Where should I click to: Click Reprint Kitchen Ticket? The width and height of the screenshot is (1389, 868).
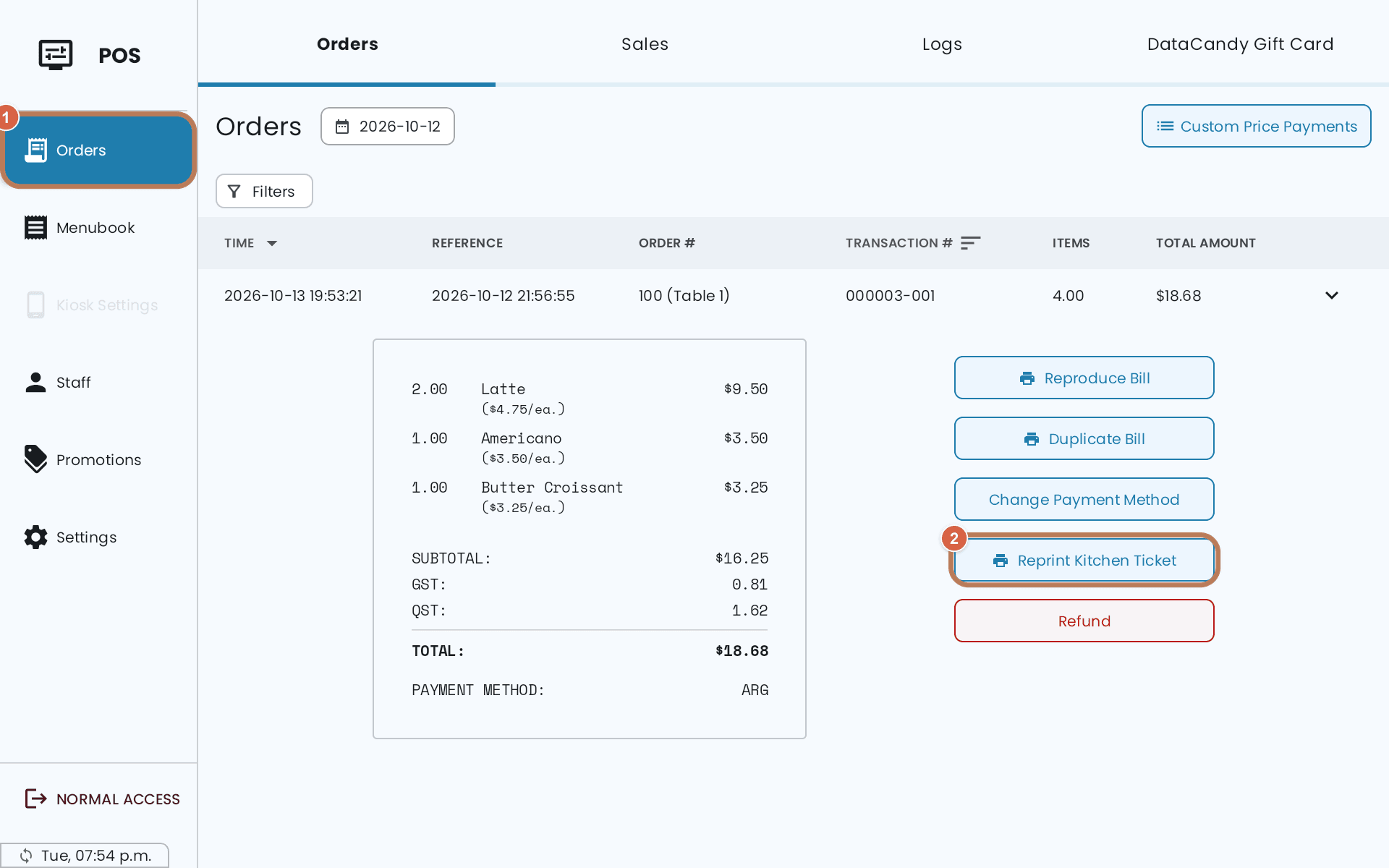[1084, 560]
